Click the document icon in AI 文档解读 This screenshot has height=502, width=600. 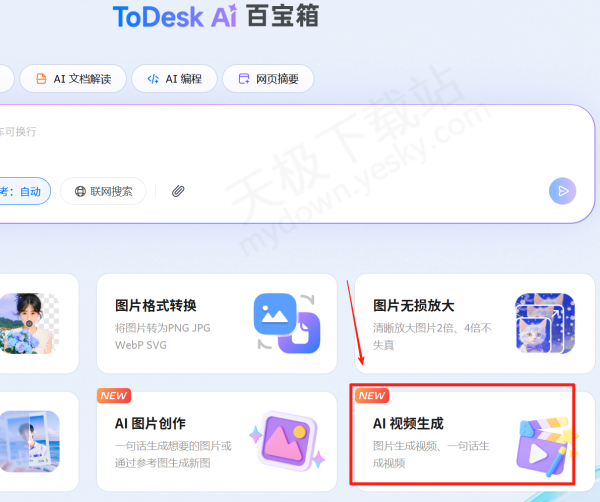tap(41, 79)
